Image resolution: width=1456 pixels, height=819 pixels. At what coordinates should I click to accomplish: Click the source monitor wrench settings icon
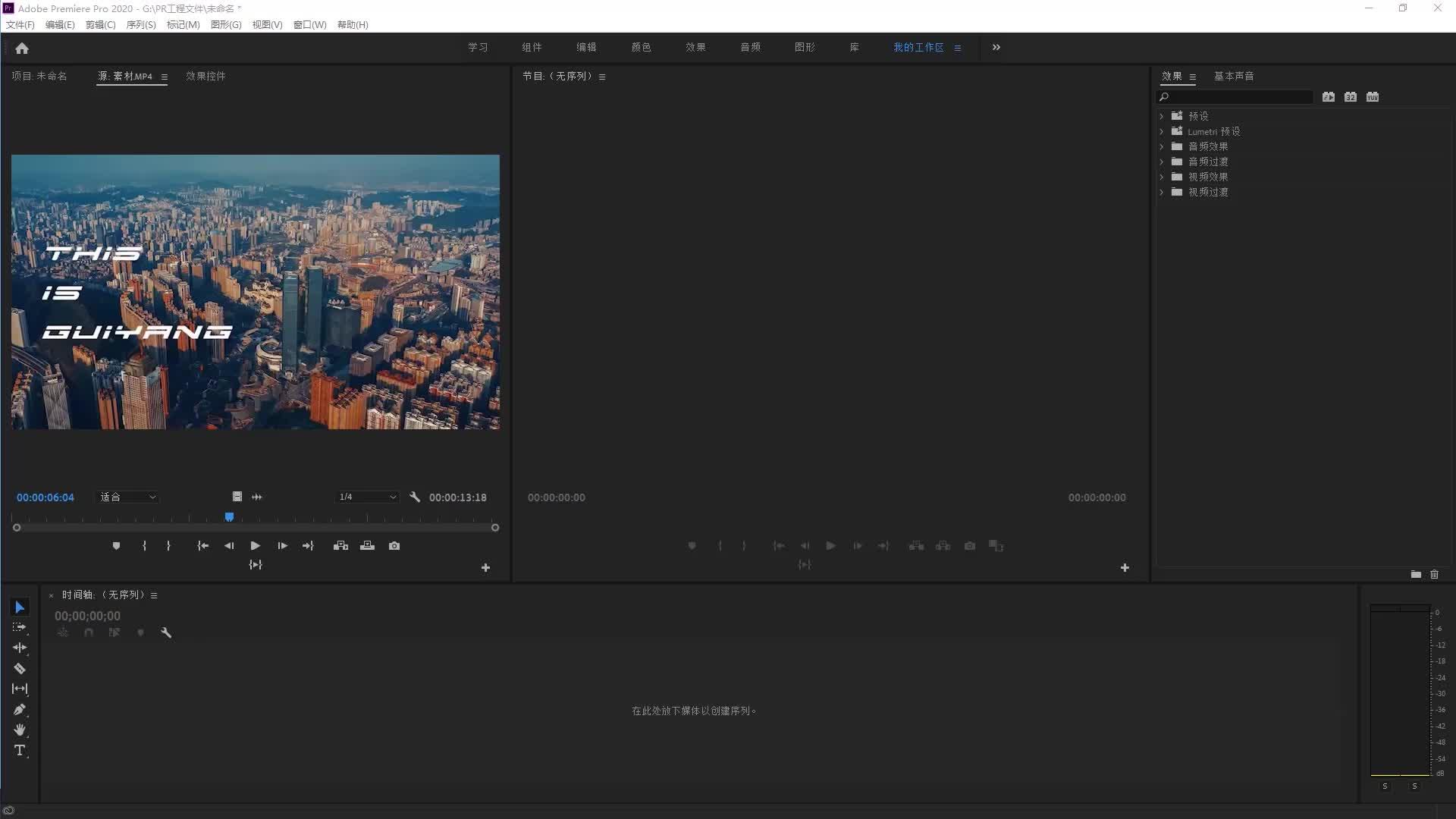[415, 497]
